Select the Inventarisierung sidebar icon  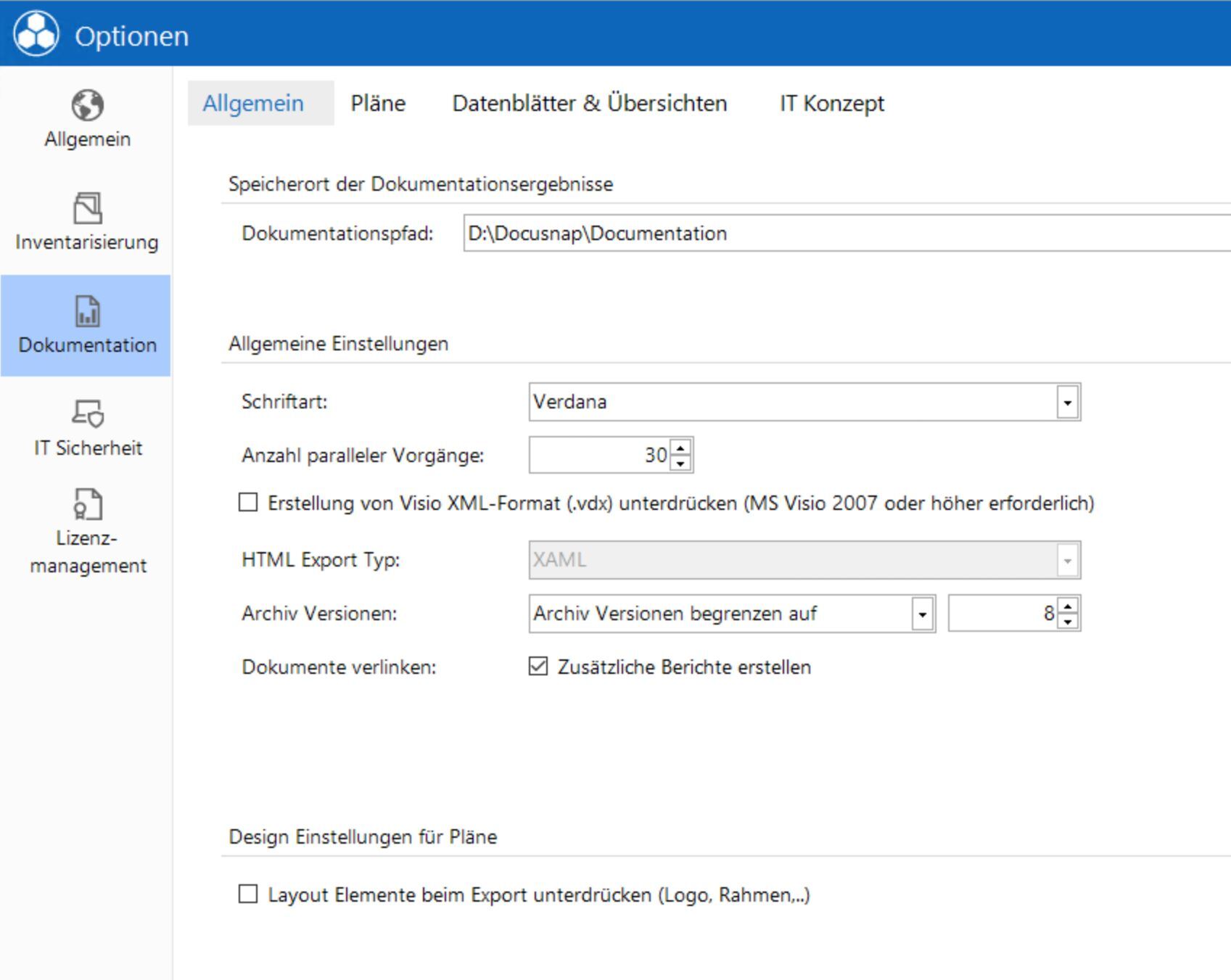(87, 208)
